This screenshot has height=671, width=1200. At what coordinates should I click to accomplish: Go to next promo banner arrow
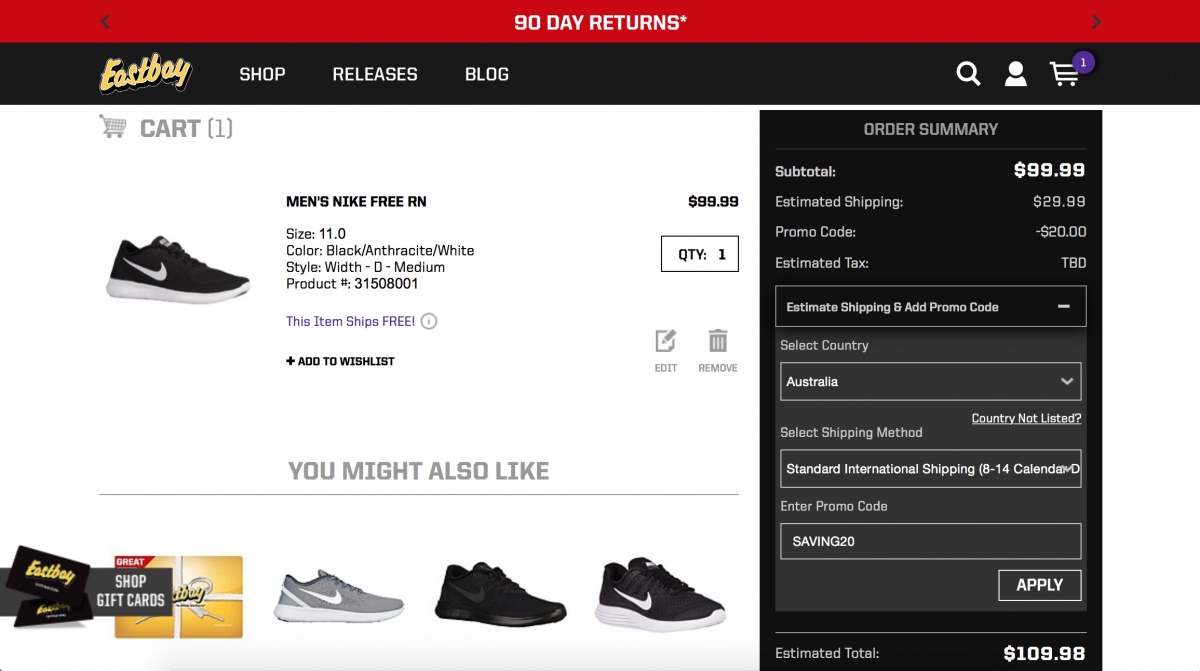(x=1096, y=21)
